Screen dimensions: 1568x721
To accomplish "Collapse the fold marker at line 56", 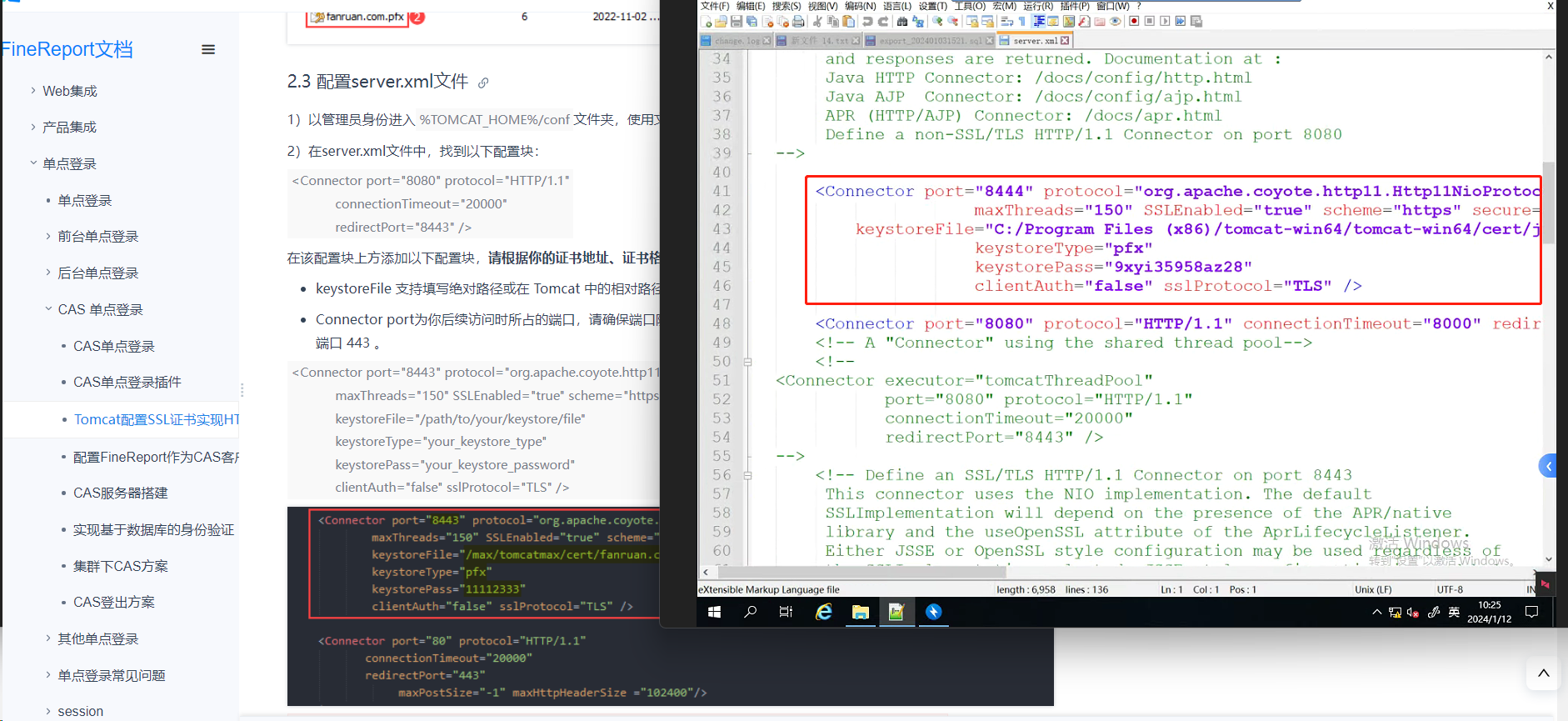I will click(x=747, y=475).
